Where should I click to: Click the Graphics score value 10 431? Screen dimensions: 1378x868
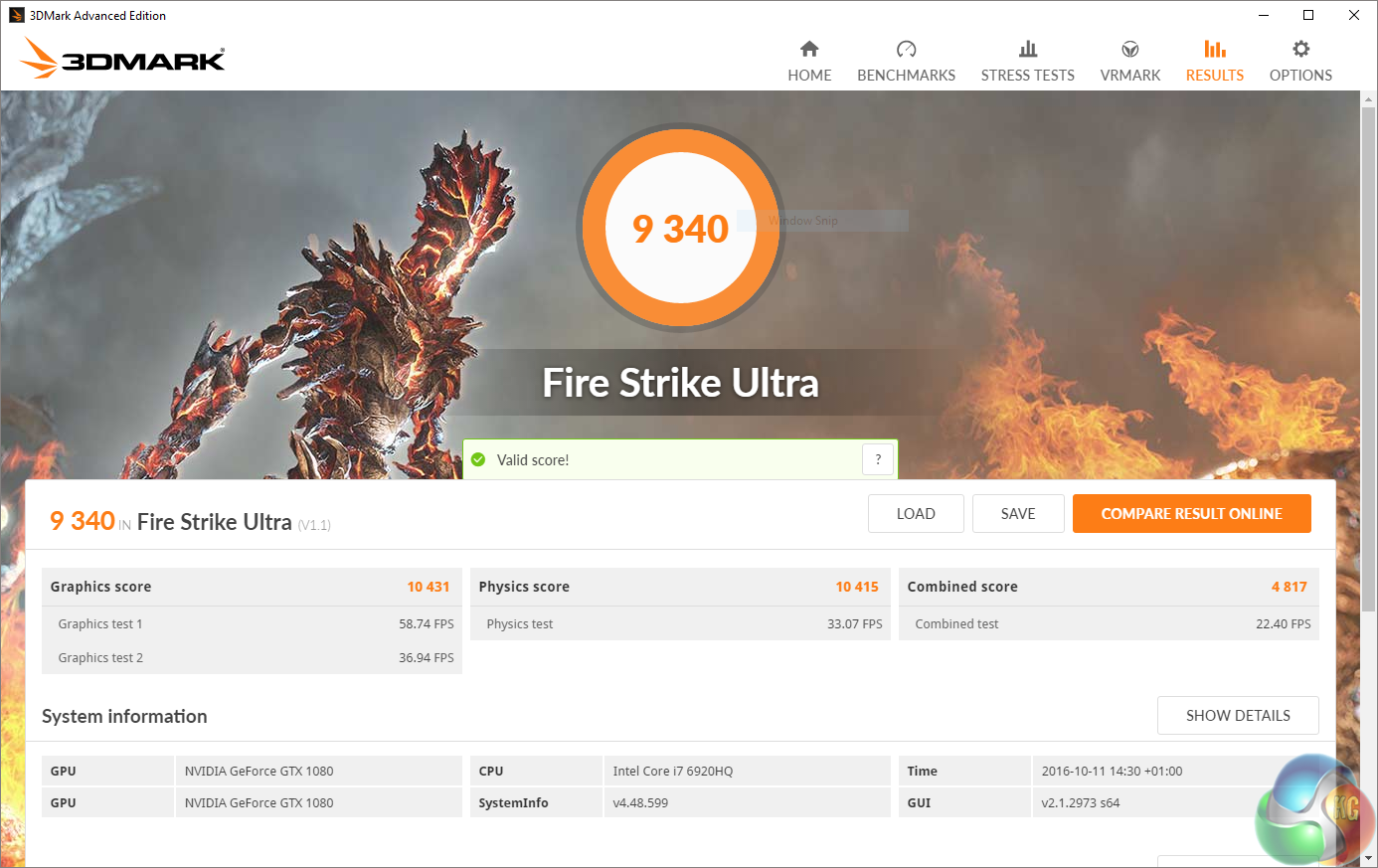coord(429,587)
